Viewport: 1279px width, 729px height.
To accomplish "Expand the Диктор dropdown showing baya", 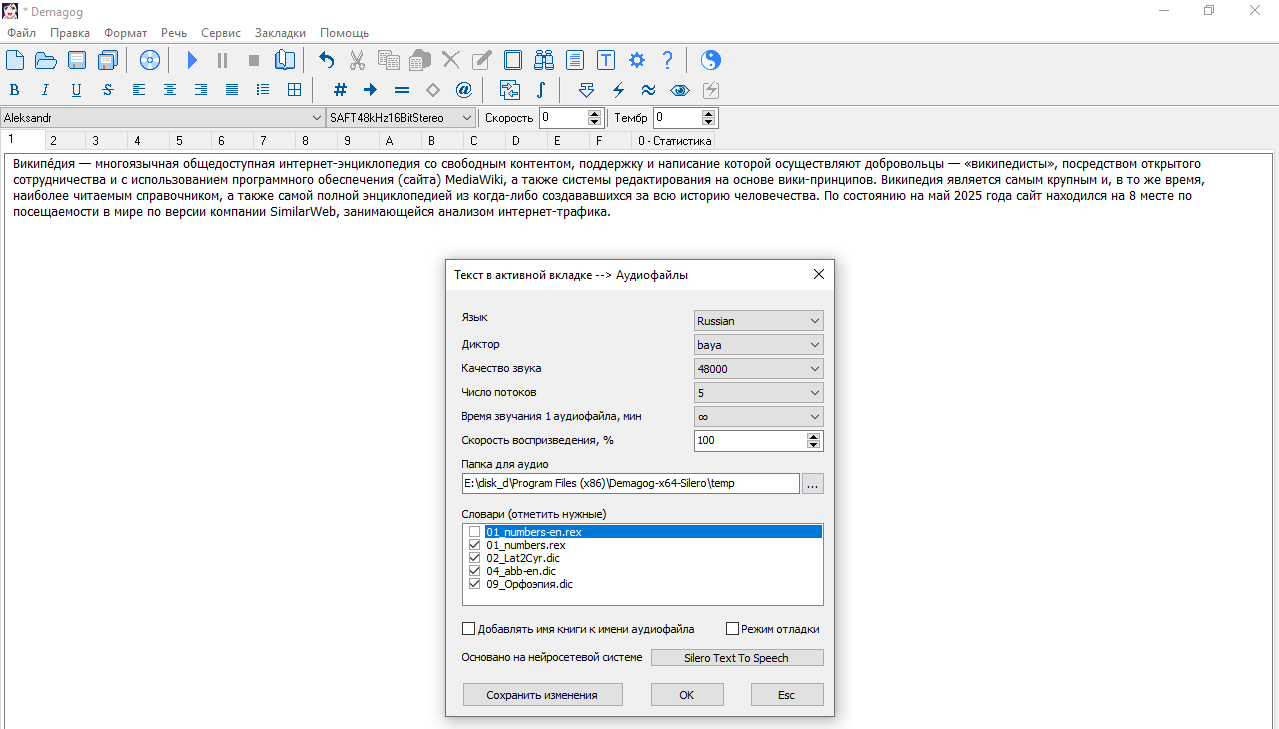I will pyautogui.click(x=758, y=345).
